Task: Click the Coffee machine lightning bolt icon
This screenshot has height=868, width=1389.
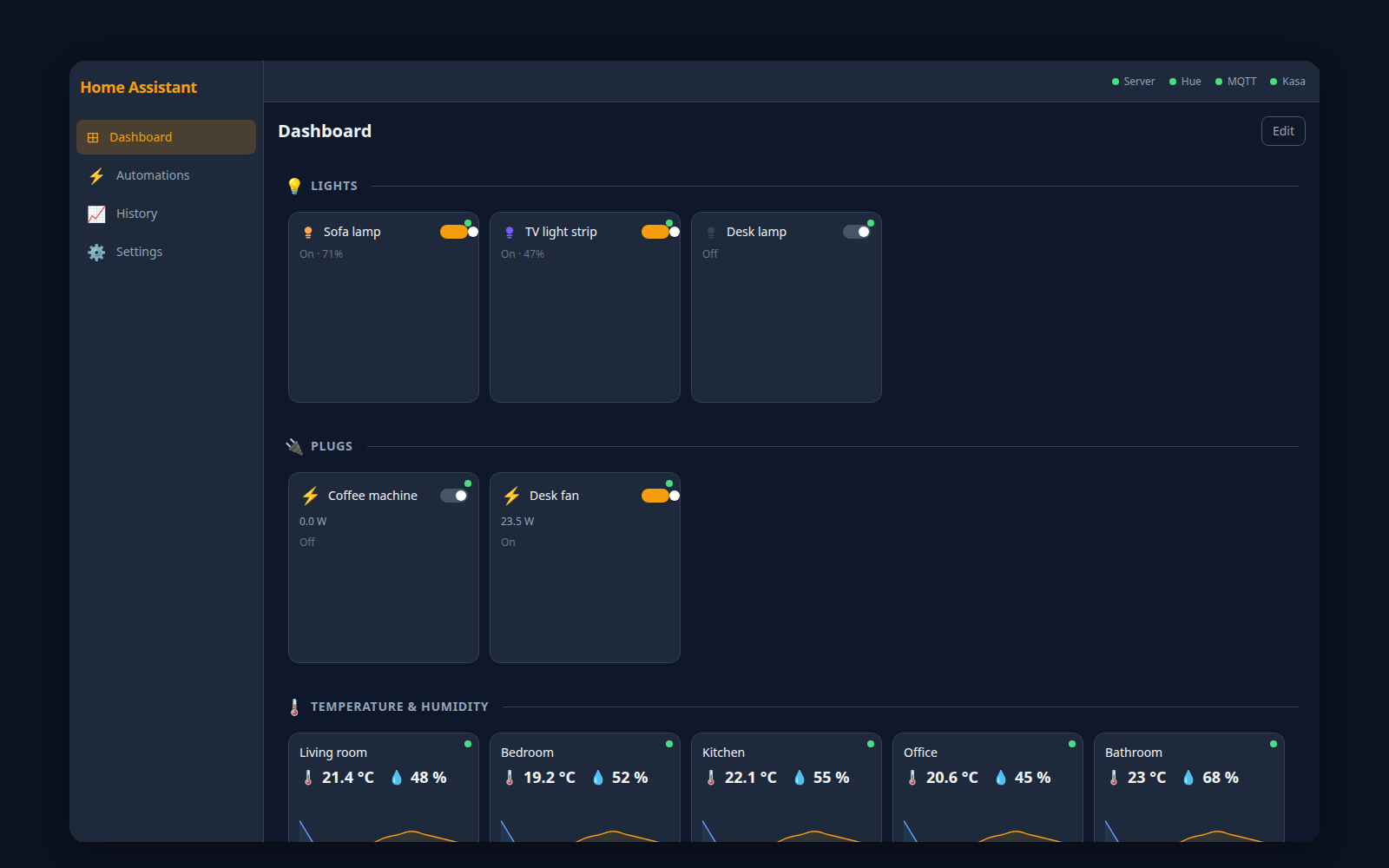Action: [310, 496]
